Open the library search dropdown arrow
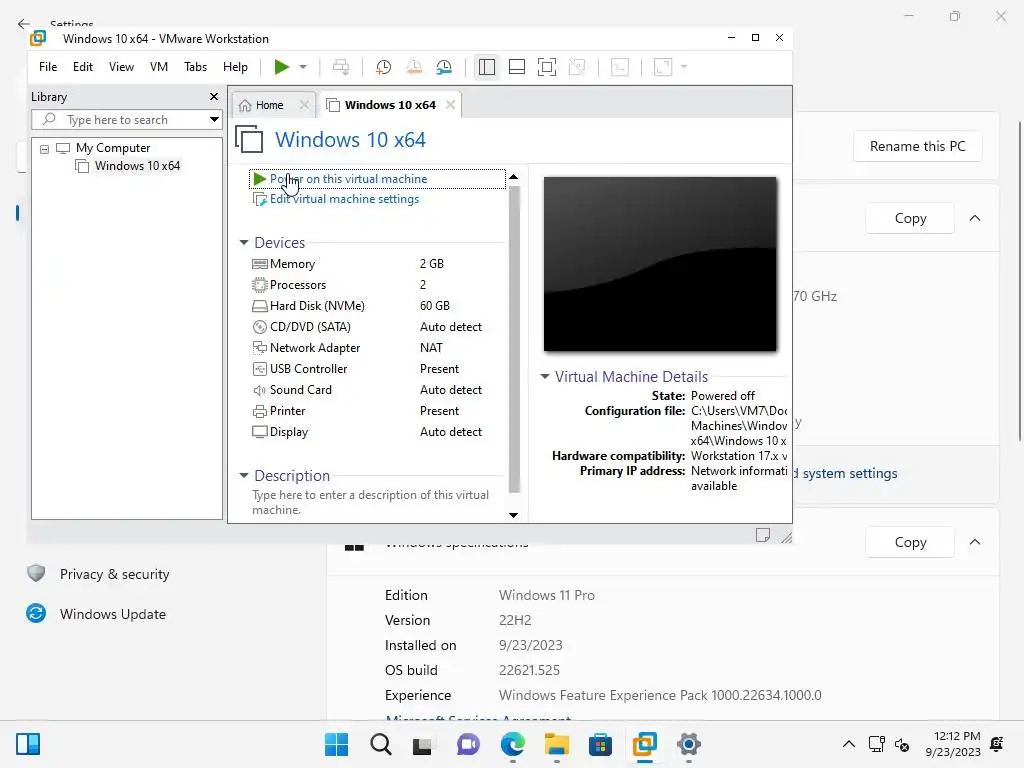Image resolution: width=1024 pixels, height=768 pixels. [214, 120]
